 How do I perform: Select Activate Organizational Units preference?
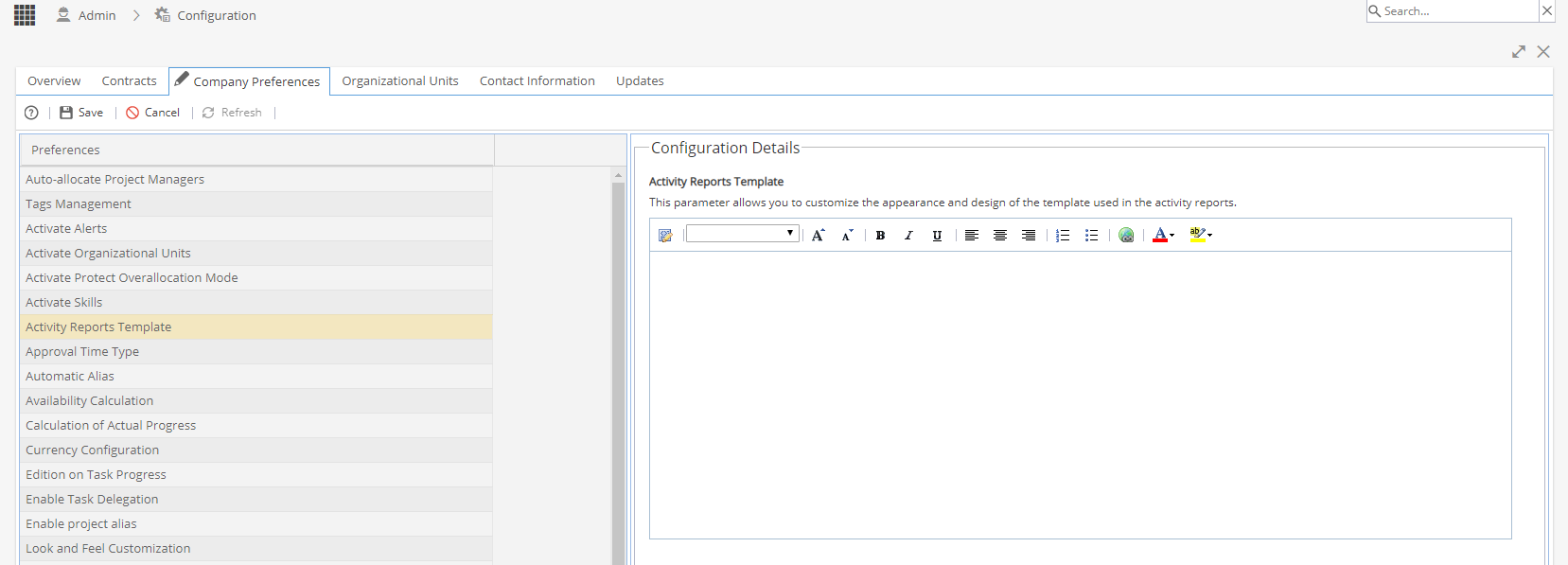(x=255, y=253)
